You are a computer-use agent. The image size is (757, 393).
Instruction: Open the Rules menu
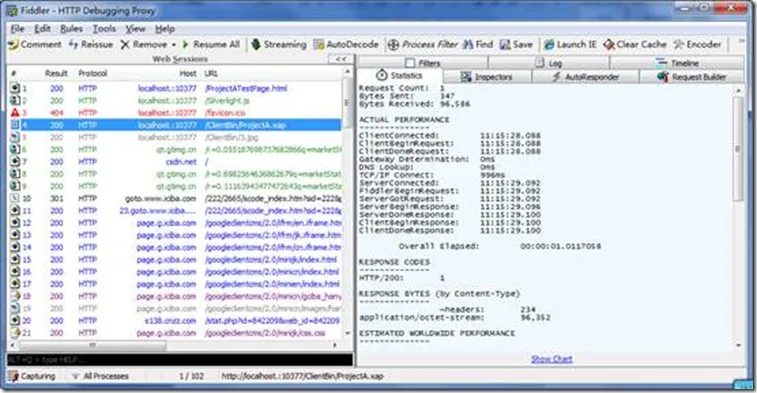pyautogui.click(x=71, y=29)
